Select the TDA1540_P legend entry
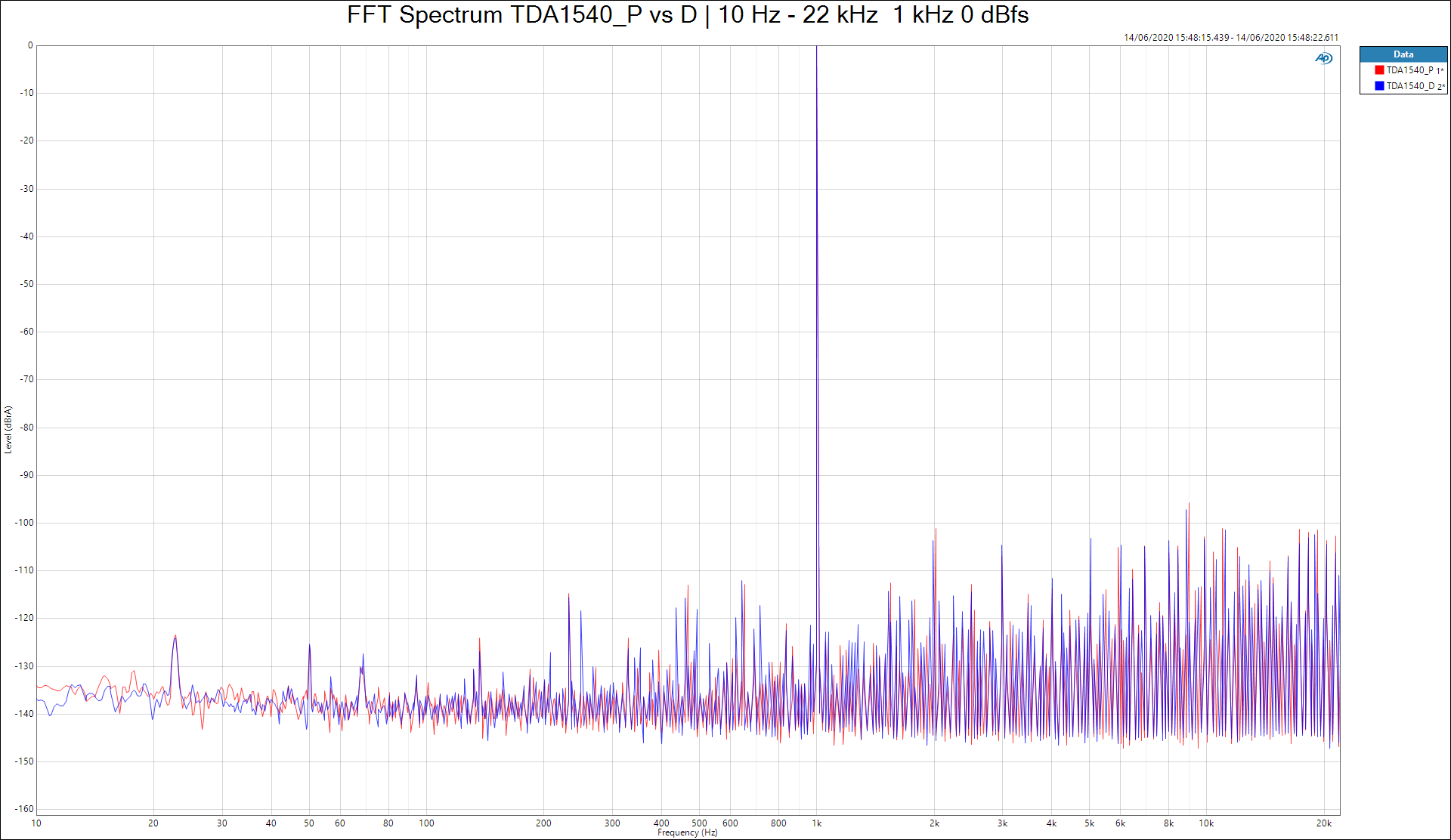 point(1409,70)
